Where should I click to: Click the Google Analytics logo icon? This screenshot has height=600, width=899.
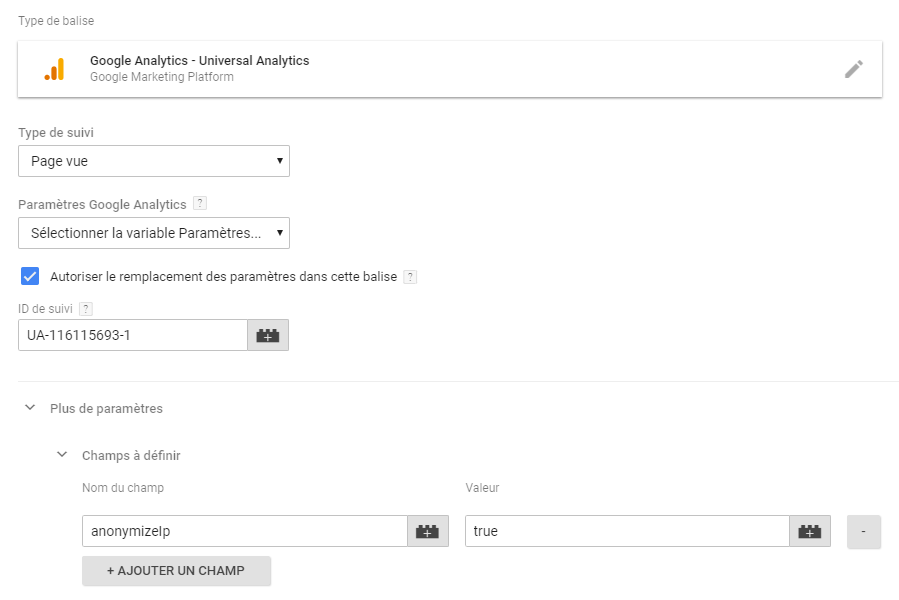coord(54,69)
